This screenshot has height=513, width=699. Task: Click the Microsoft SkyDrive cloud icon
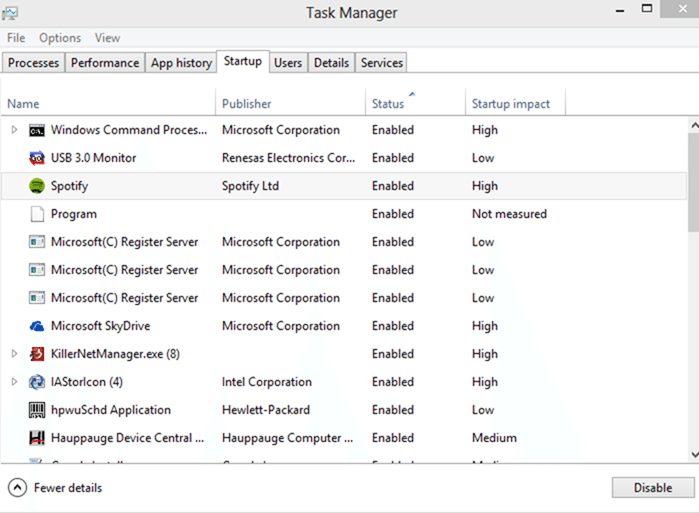pos(37,326)
